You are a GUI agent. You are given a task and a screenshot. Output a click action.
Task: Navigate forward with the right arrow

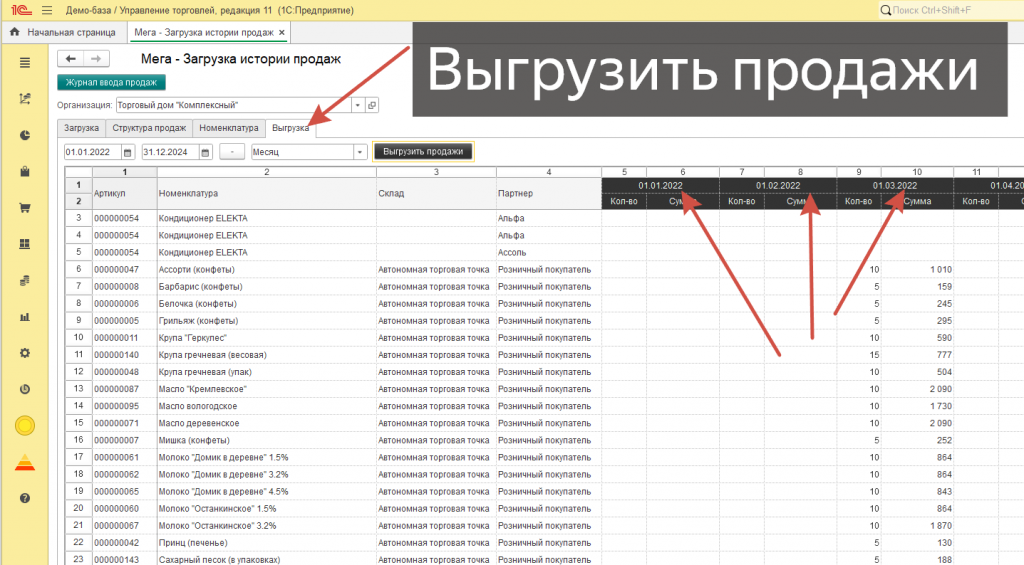coord(96,59)
